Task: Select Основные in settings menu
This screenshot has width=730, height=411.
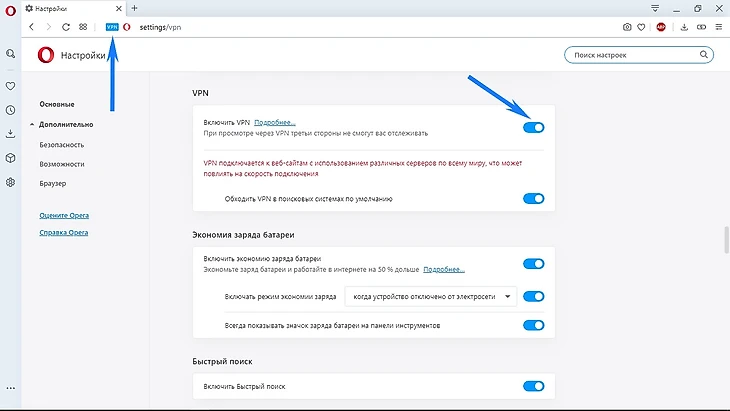Action: [x=57, y=104]
